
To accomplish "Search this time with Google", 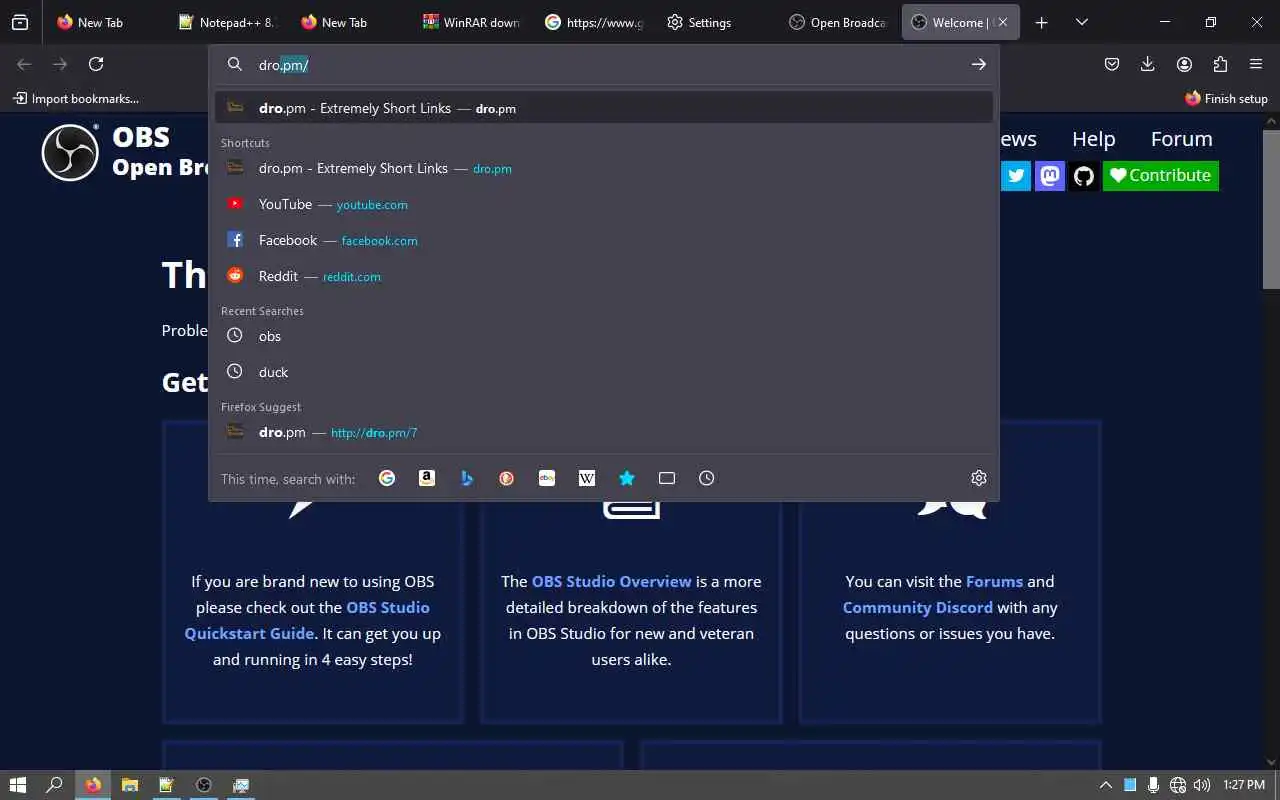I will click(x=387, y=478).
